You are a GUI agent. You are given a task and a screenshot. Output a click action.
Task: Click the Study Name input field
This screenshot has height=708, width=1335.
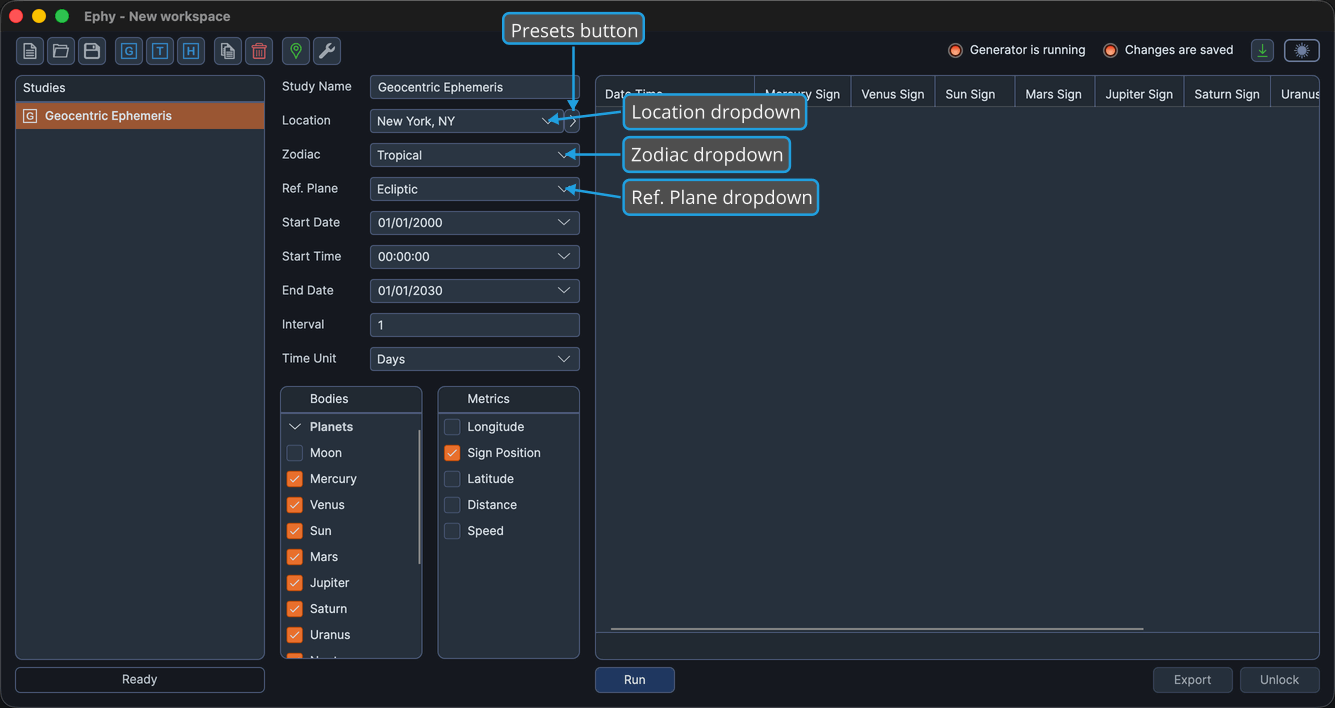[x=475, y=87]
